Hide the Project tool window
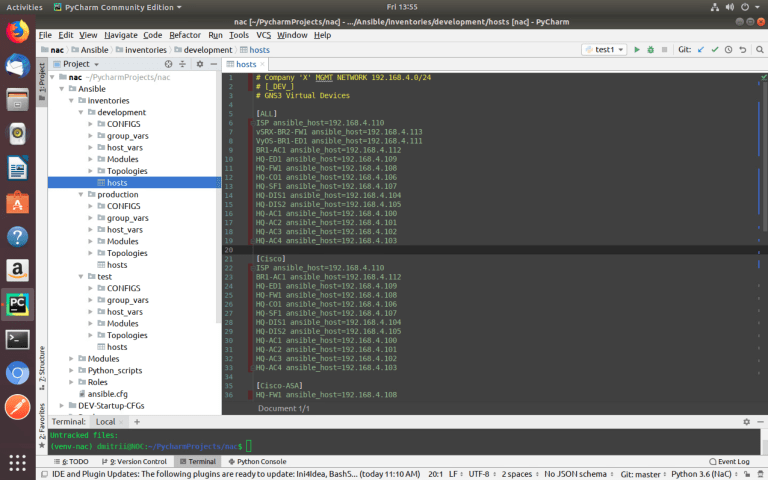This screenshot has height=480, width=768. pos(214,64)
